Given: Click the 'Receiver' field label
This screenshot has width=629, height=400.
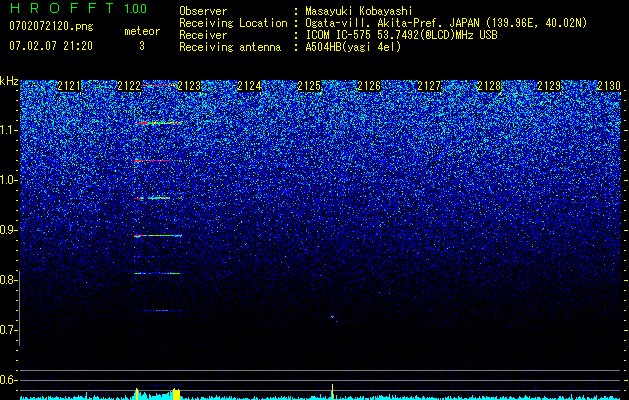Looking at the screenshot, I should point(203,35).
